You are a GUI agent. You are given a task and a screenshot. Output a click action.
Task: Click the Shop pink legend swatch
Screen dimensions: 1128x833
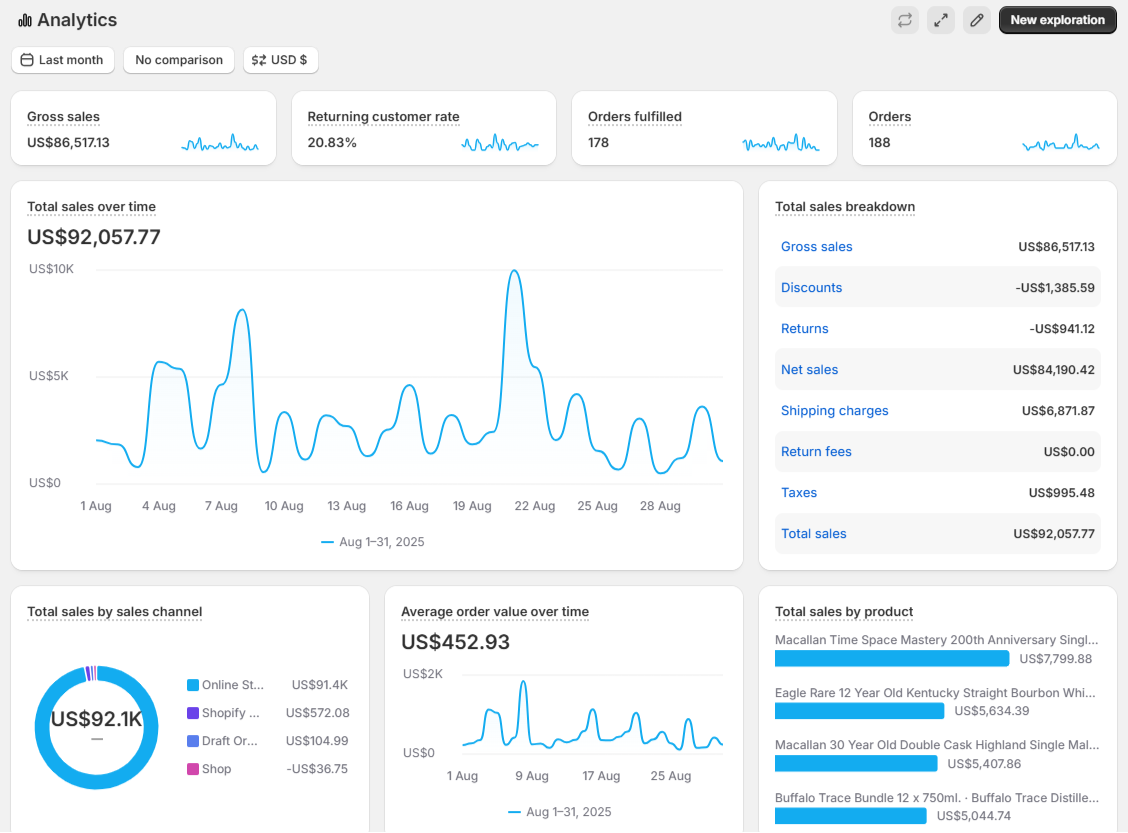(x=193, y=769)
